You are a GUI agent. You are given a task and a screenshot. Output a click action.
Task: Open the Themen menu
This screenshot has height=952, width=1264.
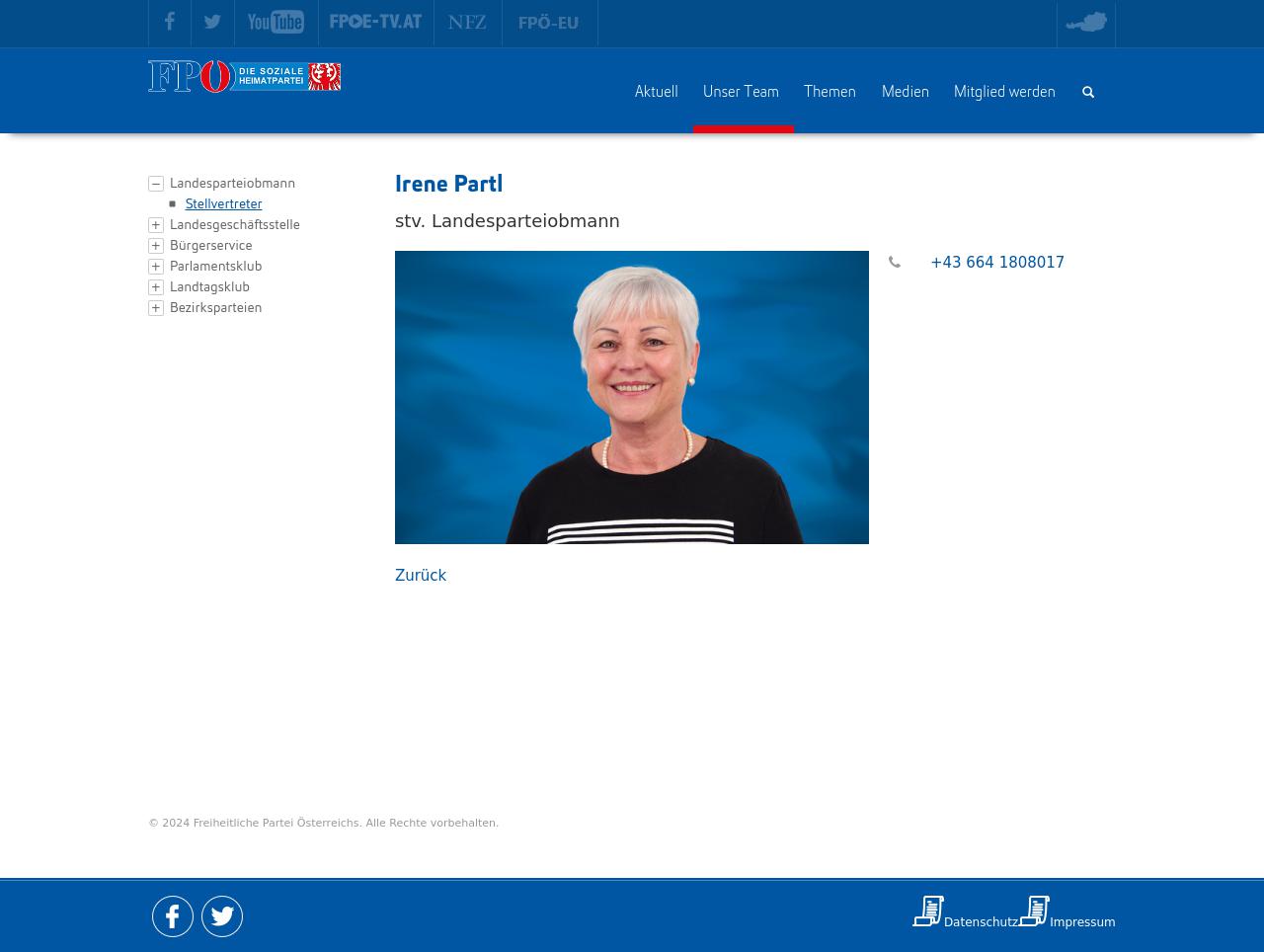(x=829, y=92)
